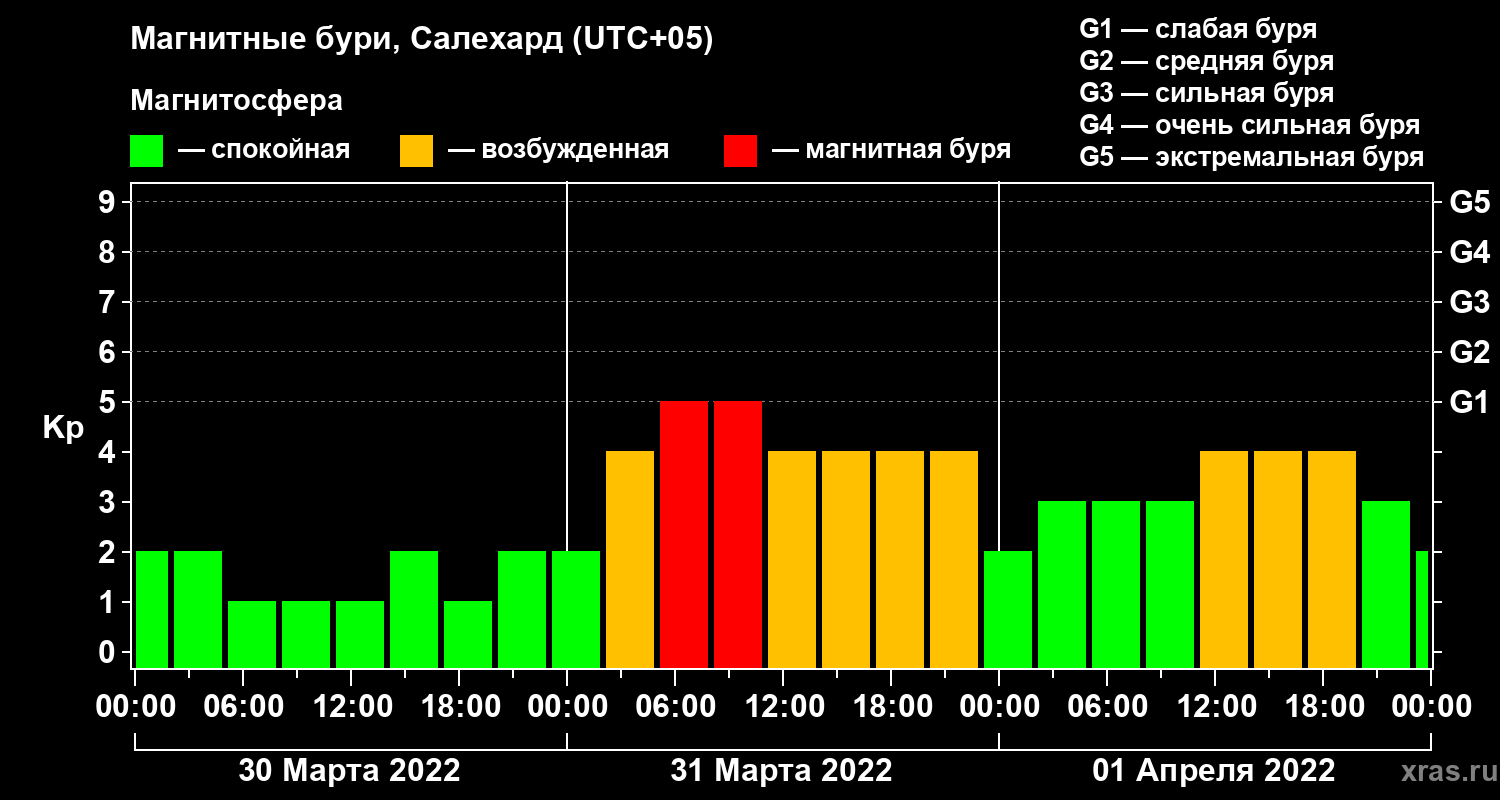The height and width of the screenshot is (800, 1500).
Task: Click the 'G4 — очень сильная буря' legend line
Action: pos(1249,125)
